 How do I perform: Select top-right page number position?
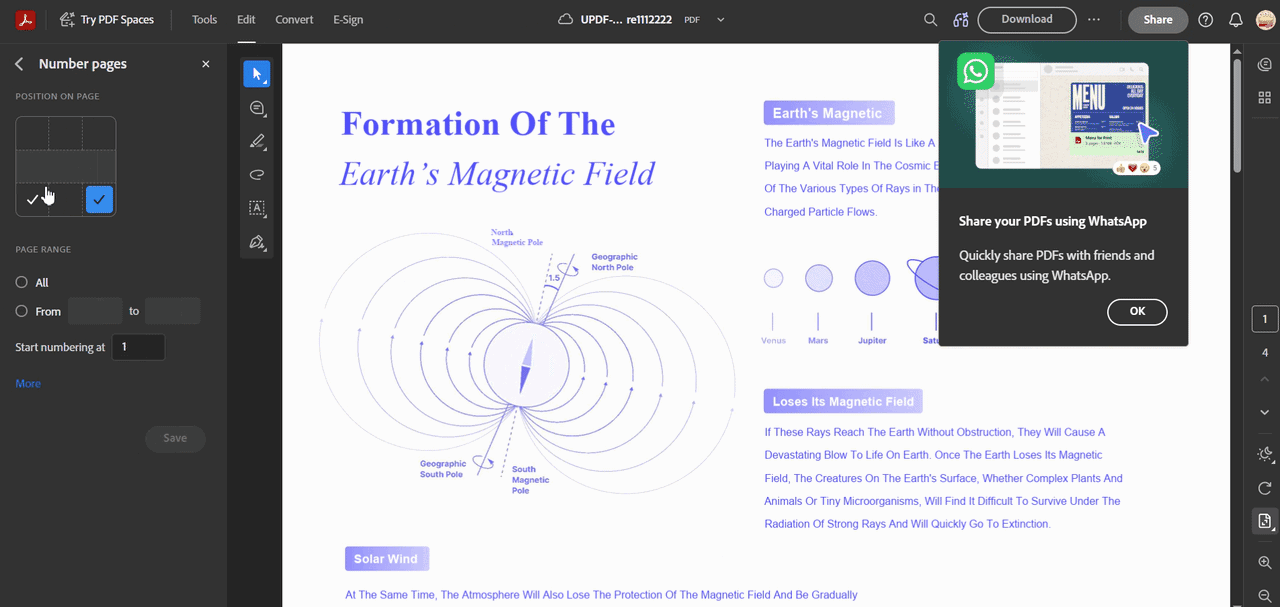pos(99,132)
